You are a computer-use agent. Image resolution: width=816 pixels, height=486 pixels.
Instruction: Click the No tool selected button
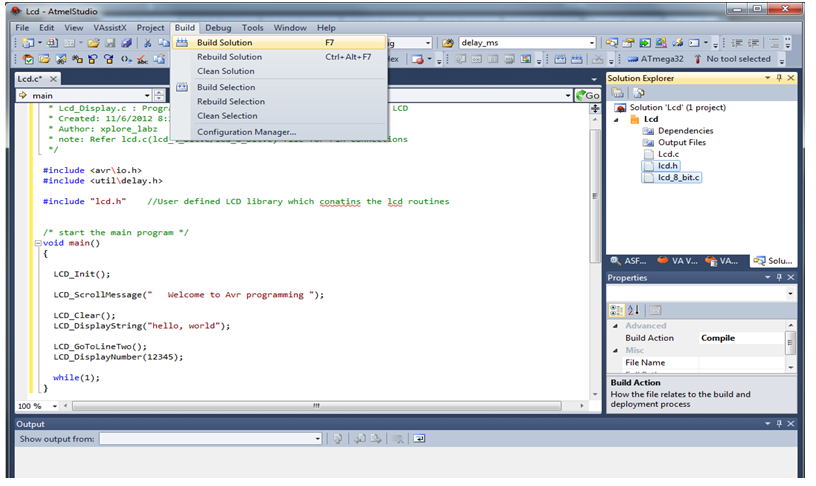(732, 59)
